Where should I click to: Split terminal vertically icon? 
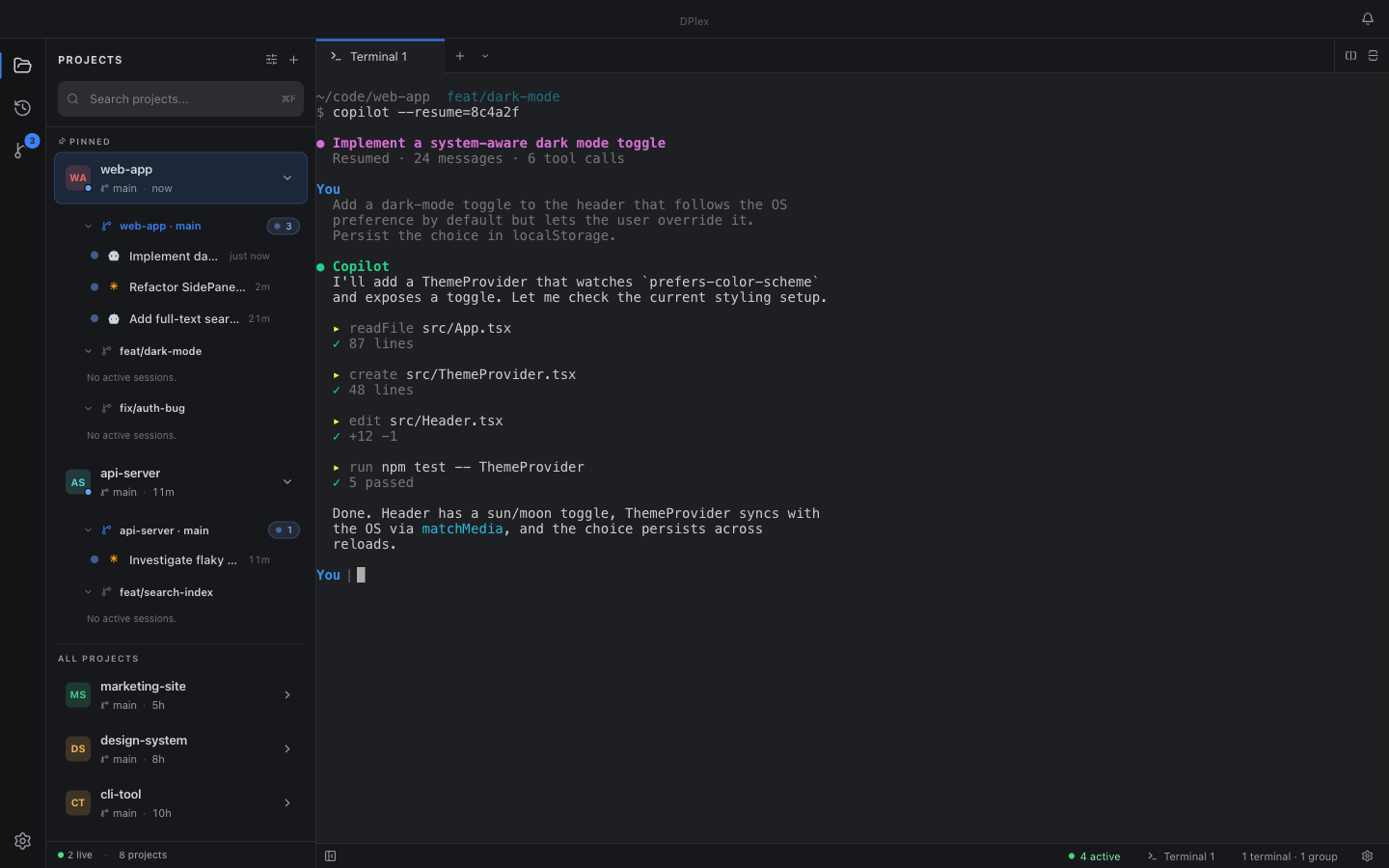coord(1350,56)
